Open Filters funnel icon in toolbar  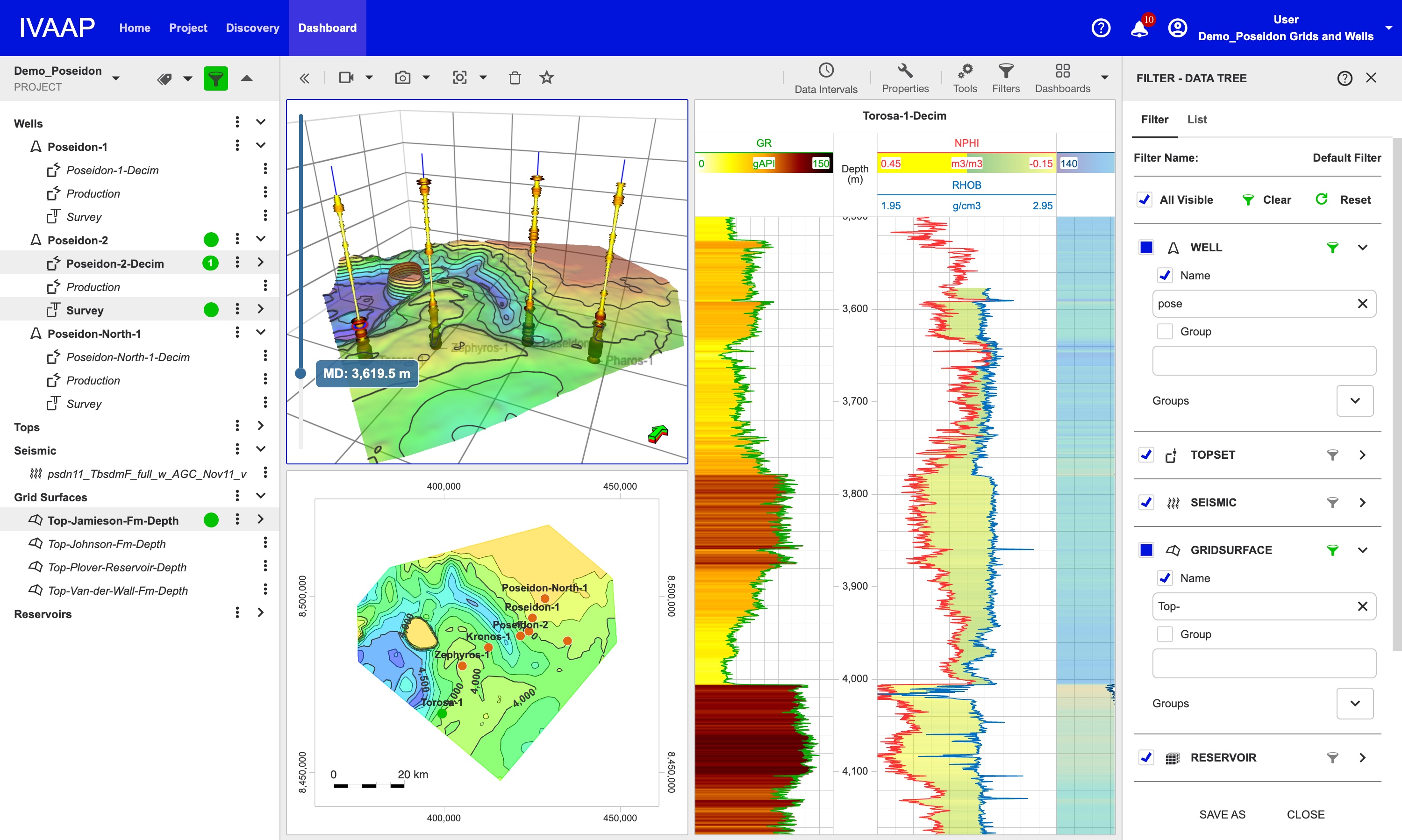pyautogui.click(x=1006, y=78)
